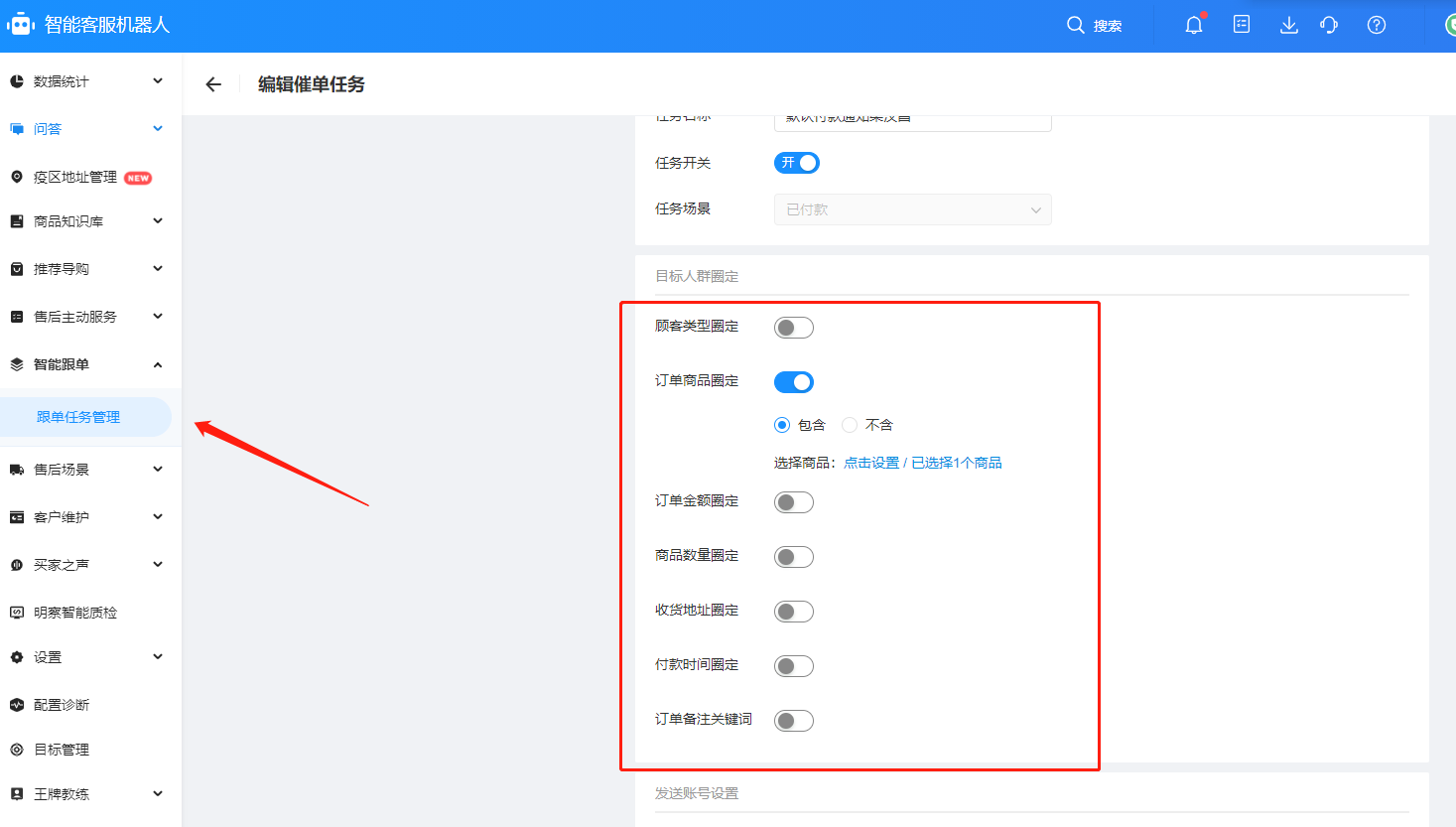Open 数据统计 menu item

point(62,81)
